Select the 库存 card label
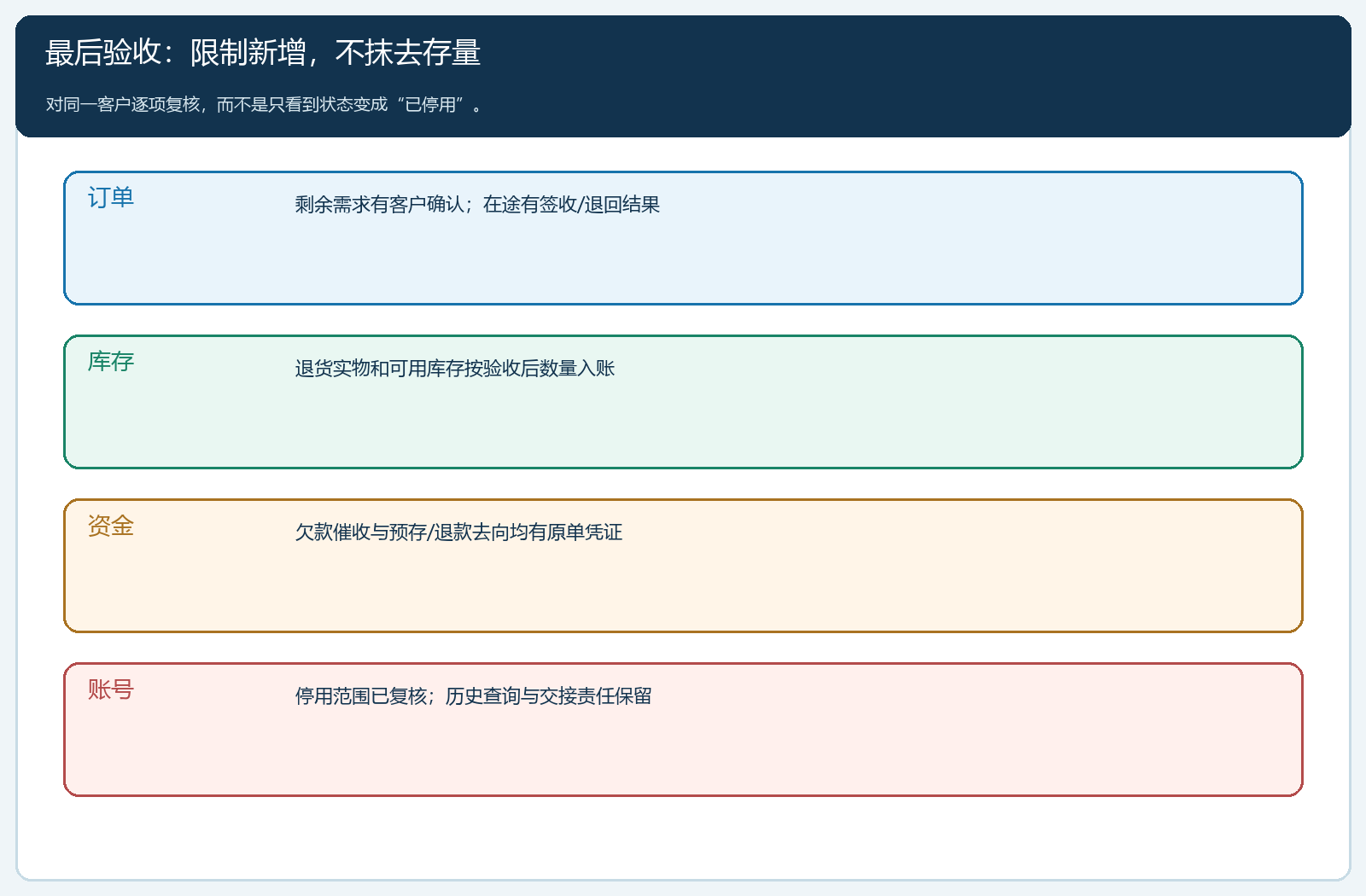Image resolution: width=1366 pixels, height=896 pixels. click(111, 362)
